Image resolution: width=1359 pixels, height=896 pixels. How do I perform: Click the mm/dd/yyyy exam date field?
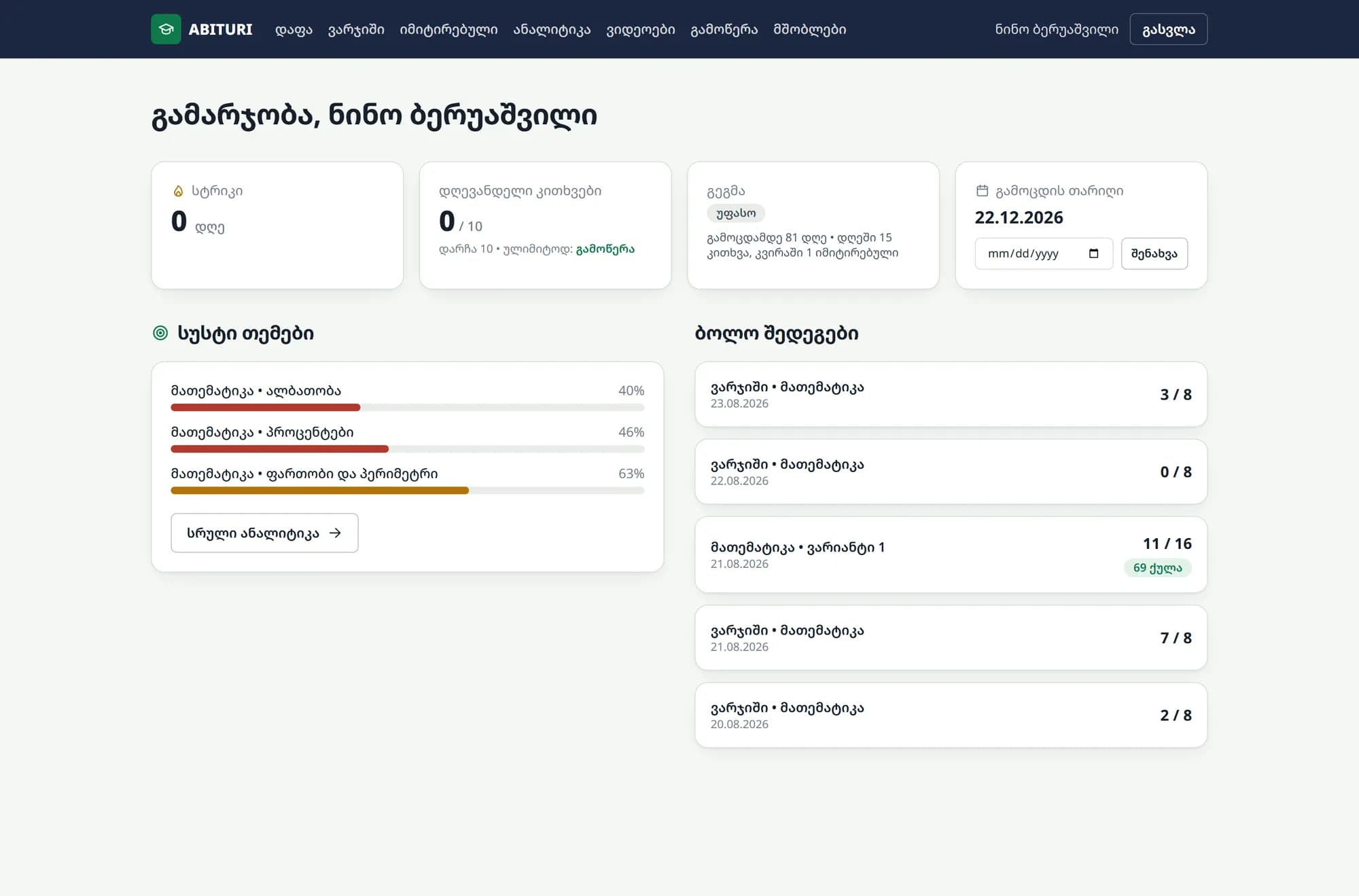(x=1044, y=253)
